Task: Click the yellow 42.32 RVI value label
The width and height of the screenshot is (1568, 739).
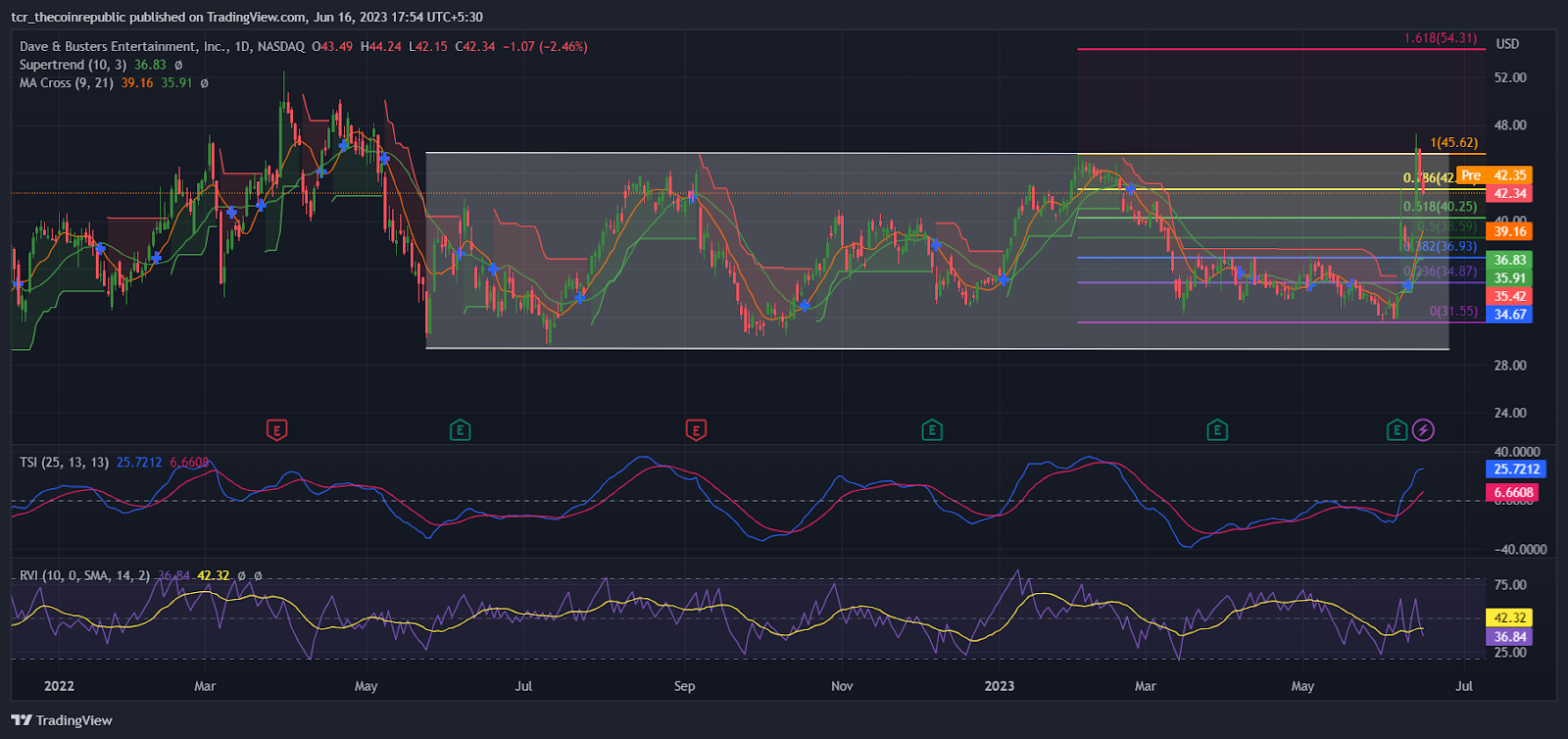Action: coord(1509,617)
